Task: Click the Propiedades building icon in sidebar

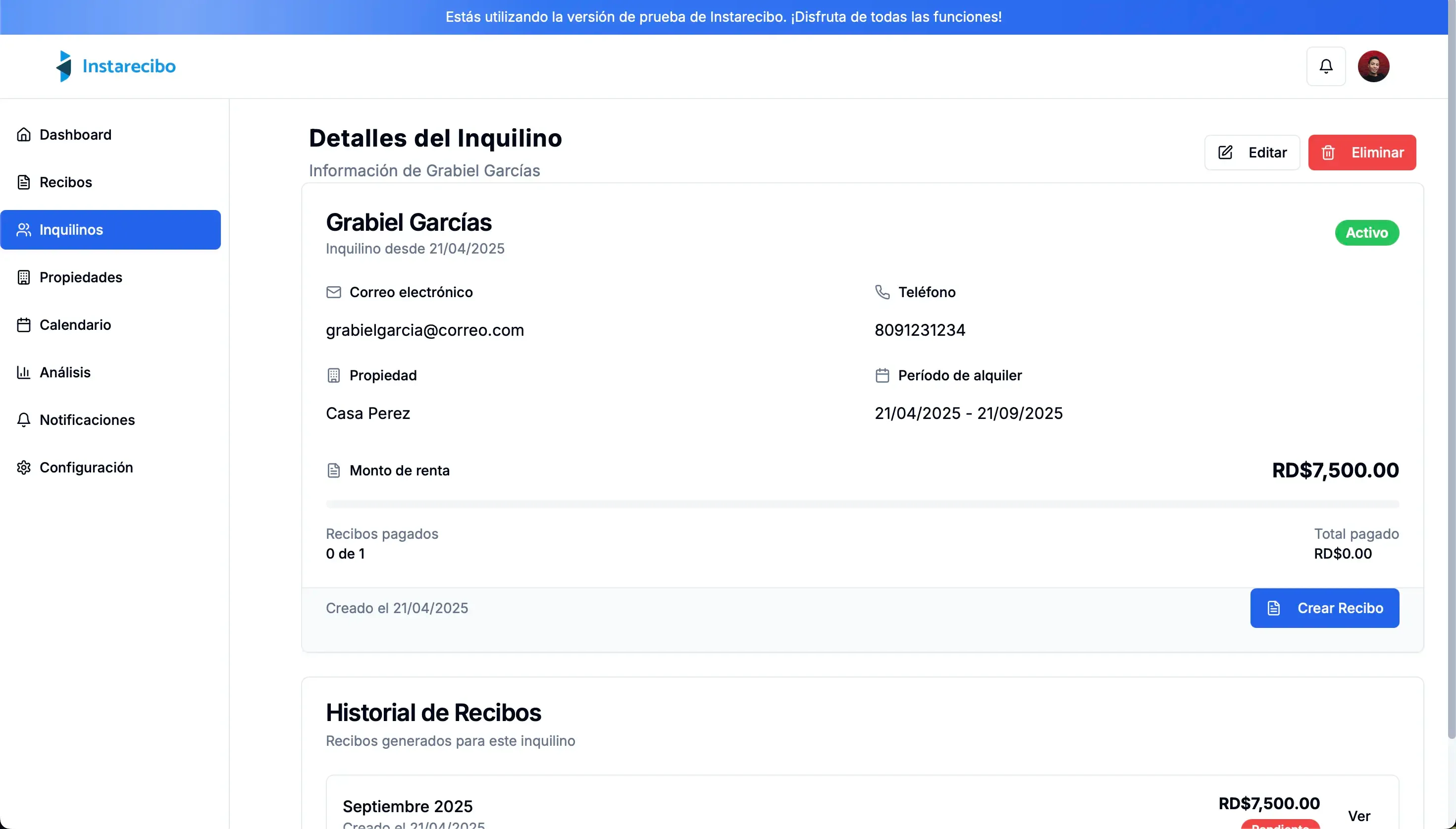Action: click(x=23, y=277)
